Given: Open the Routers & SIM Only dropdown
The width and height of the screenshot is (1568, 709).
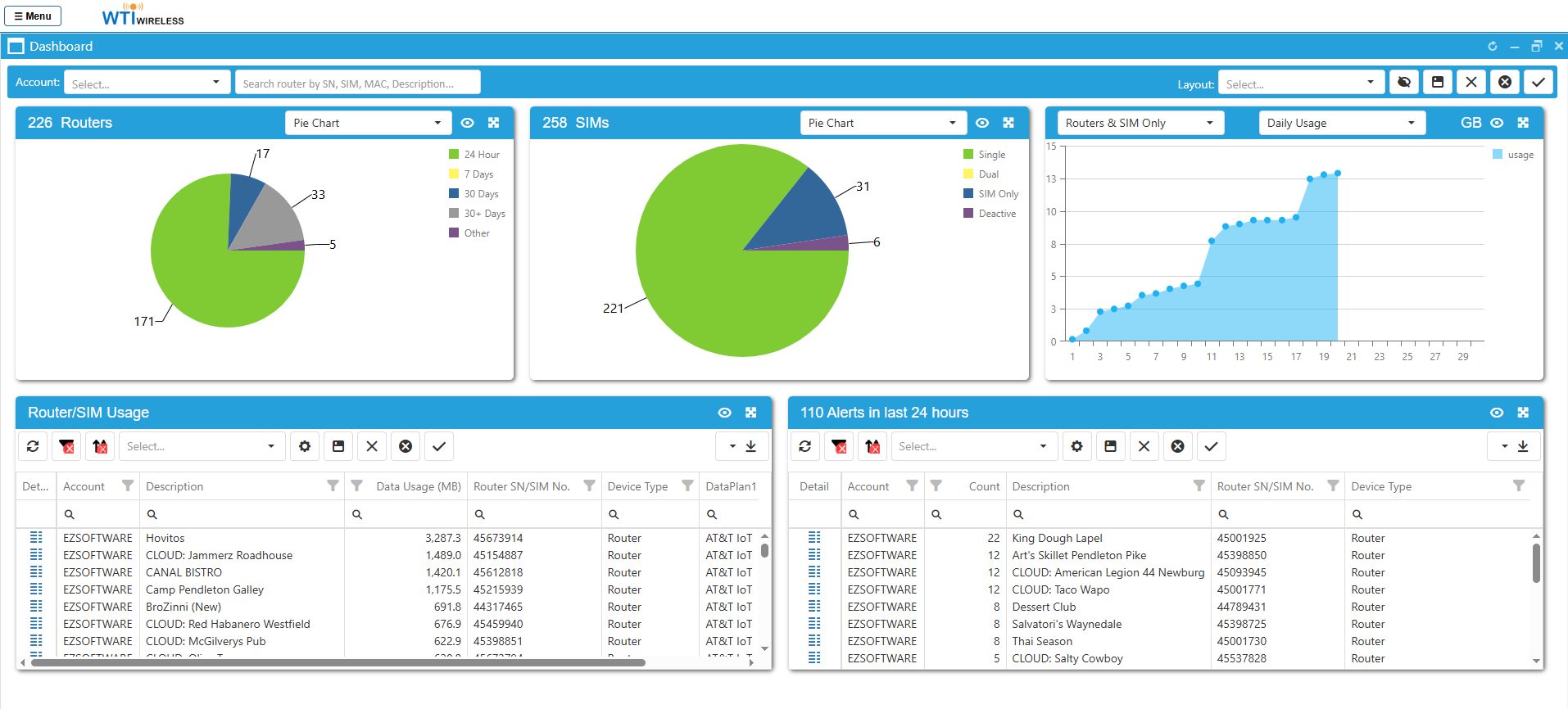Looking at the screenshot, I should [x=1141, y=123].
